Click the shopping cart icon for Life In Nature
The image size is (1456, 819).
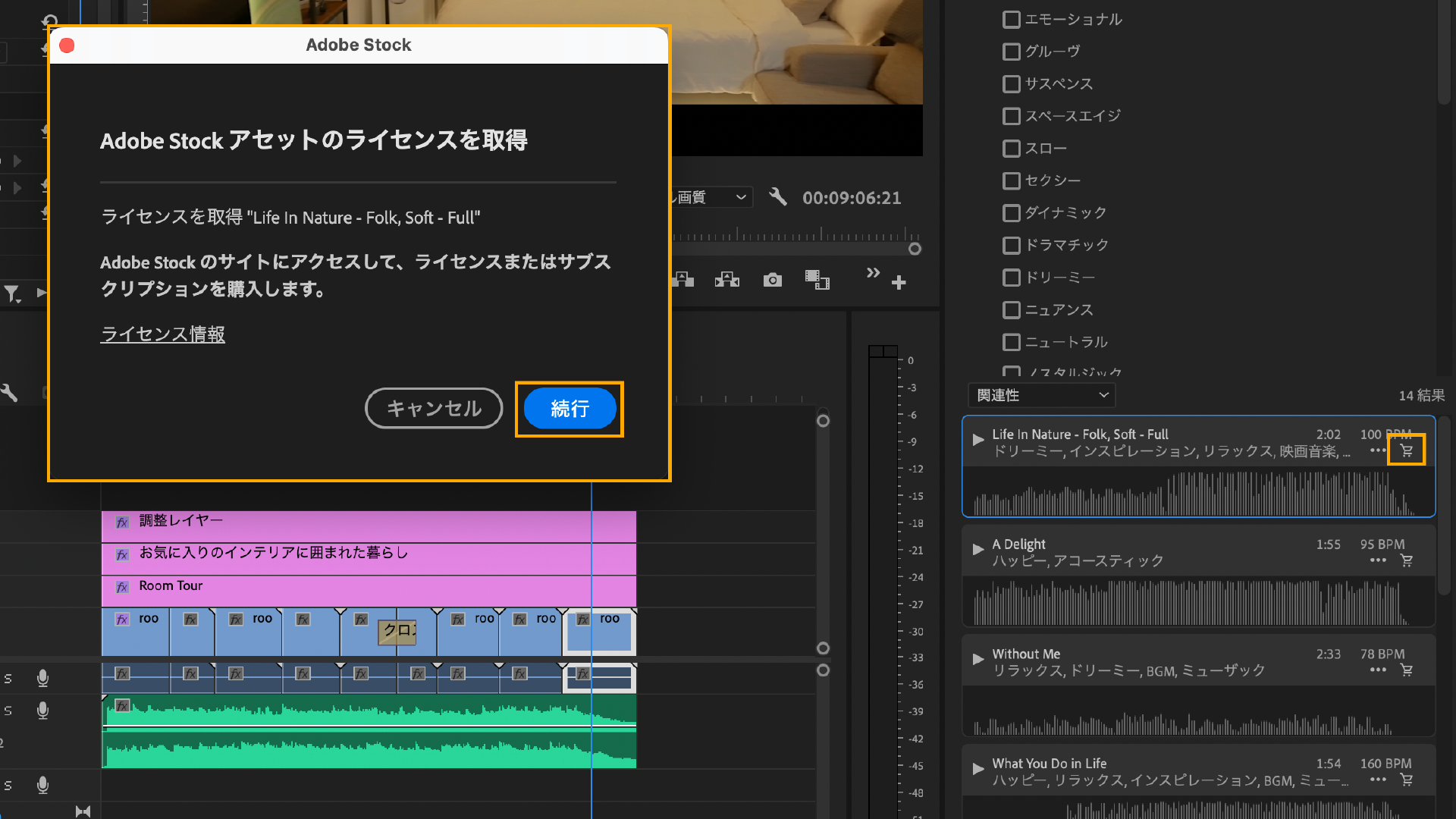tap(1406, 450)
